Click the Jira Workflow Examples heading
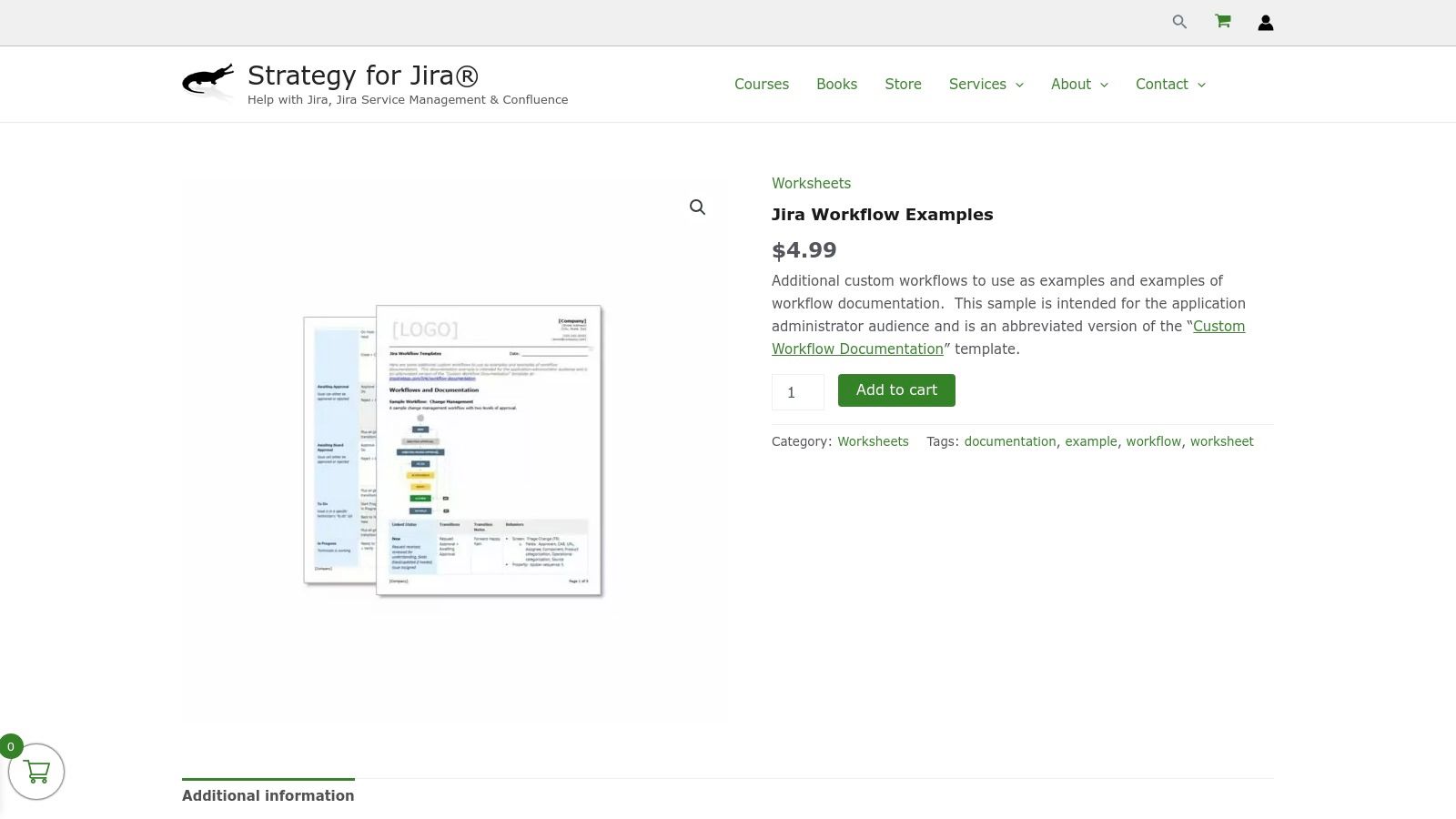Viewport: 1456px width, 819px height. pyautogui.click(x=882, y=215)
